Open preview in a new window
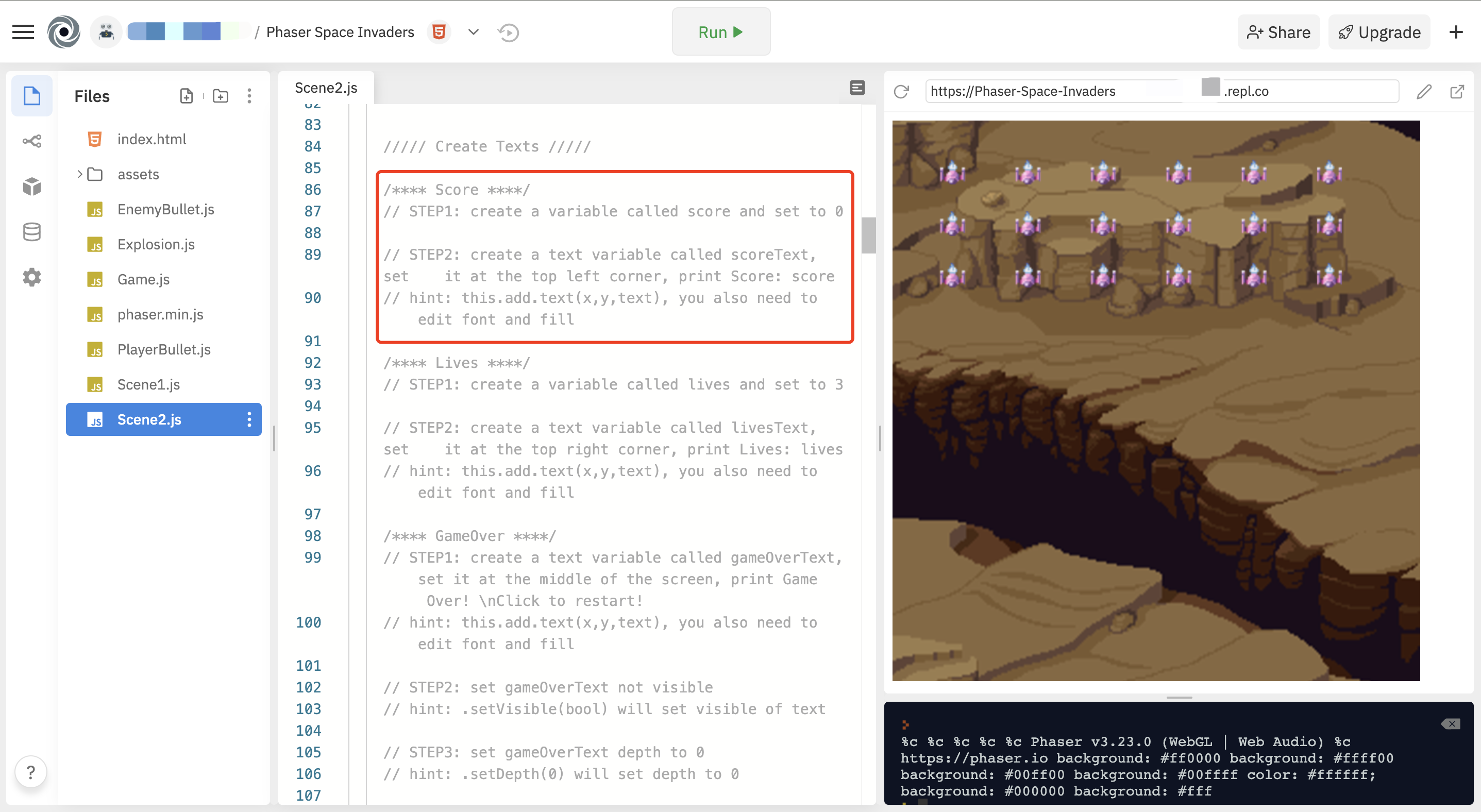Viewport: 1481px width, 812px height. point(1456,91)
